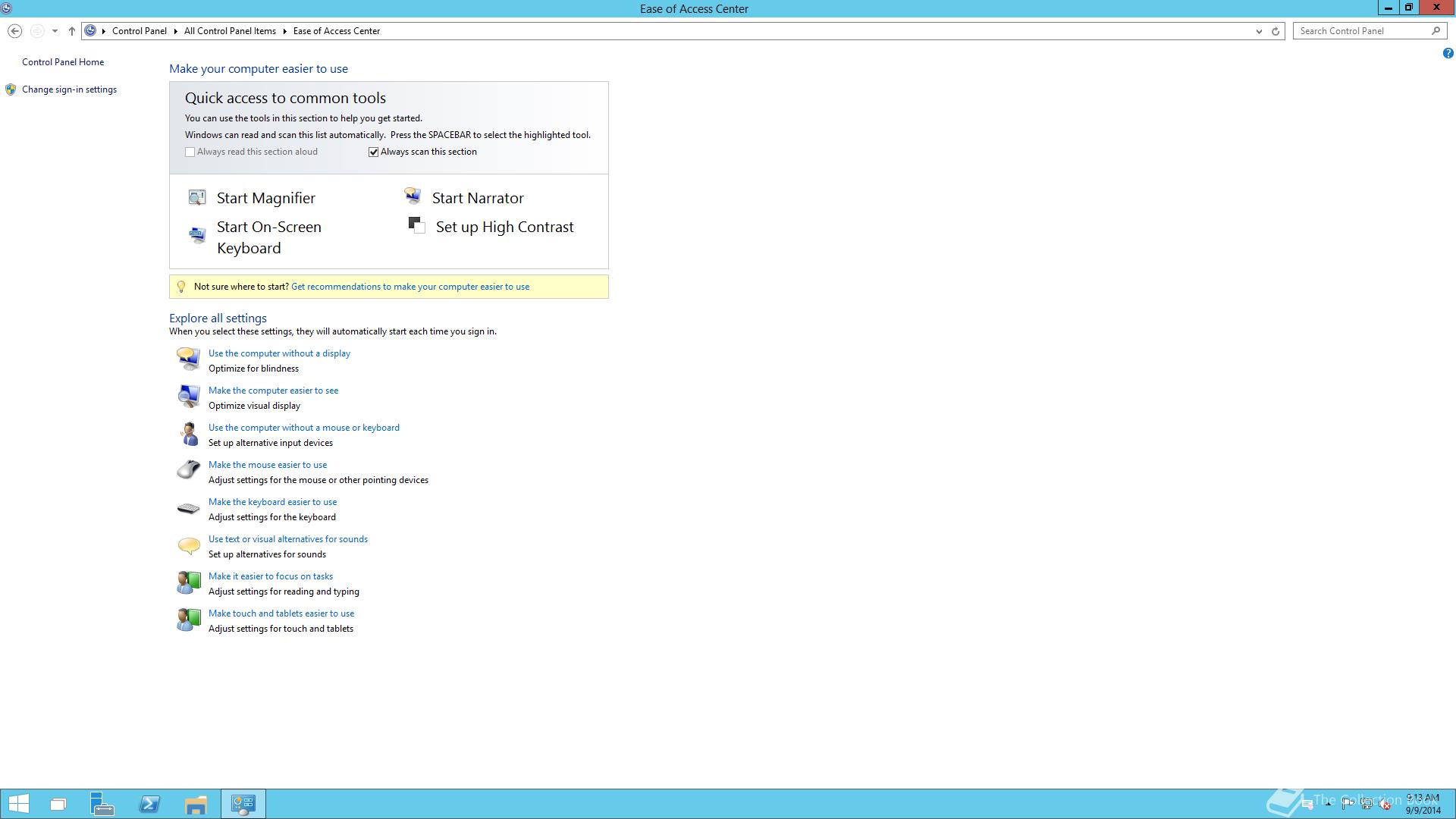Click the Start Narrator icon
The image size is (1456, 819).
pyautogui.click(x=413, y=197)
